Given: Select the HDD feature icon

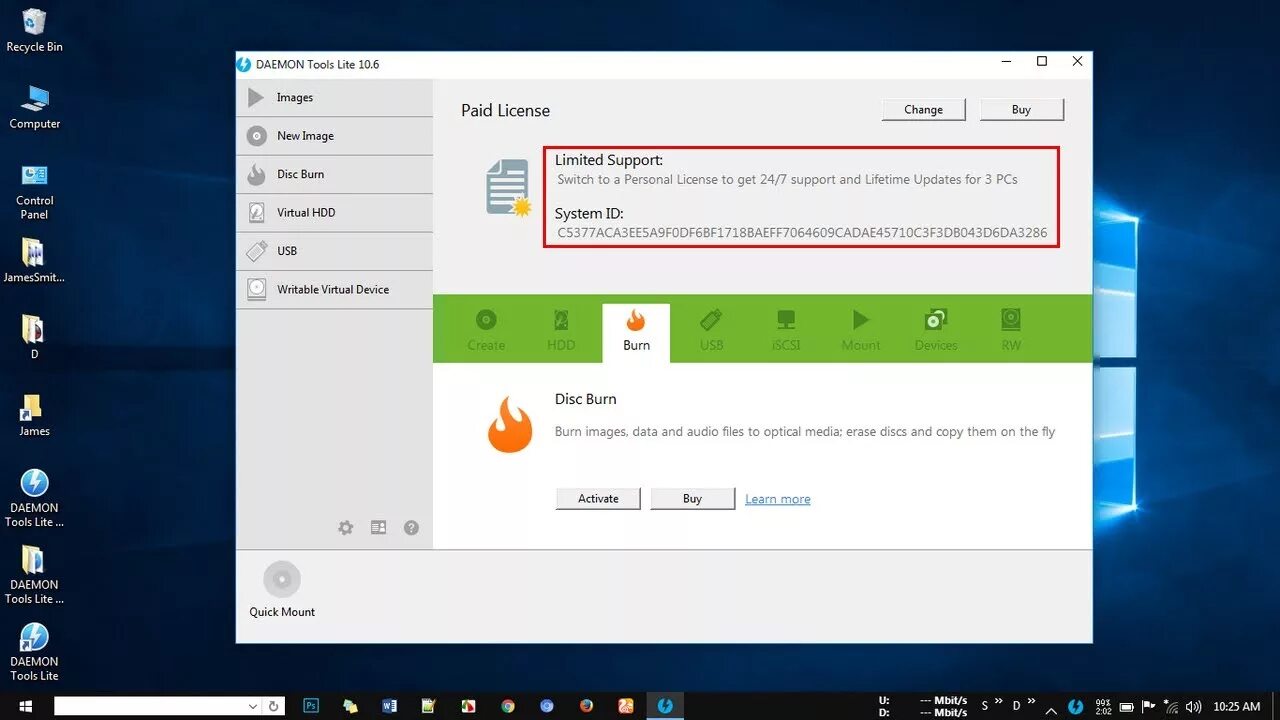Looking at the screenshot, I should point(561,330).
